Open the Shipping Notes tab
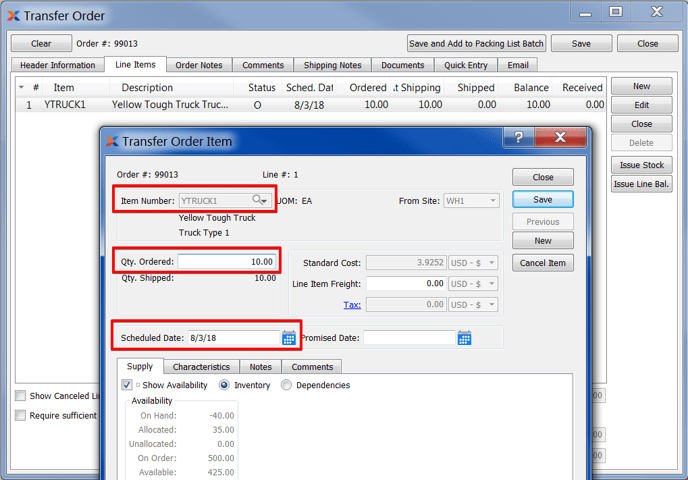688x480 pixels. pos(332,65)
